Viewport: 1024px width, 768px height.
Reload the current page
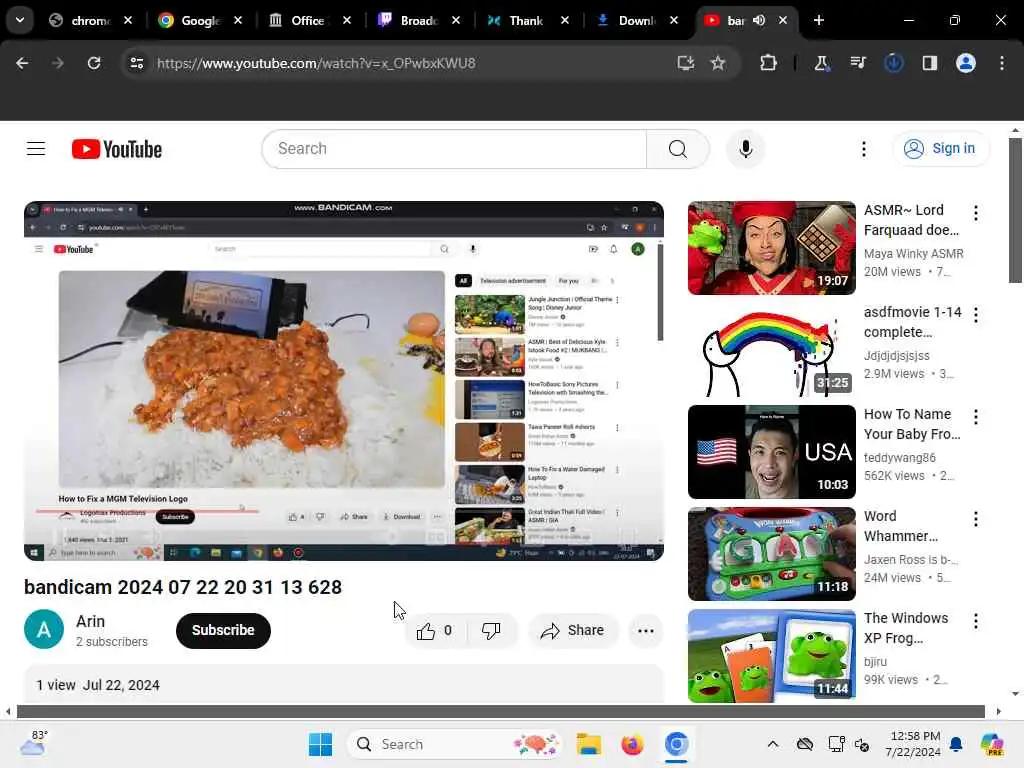tap(94, 63)
